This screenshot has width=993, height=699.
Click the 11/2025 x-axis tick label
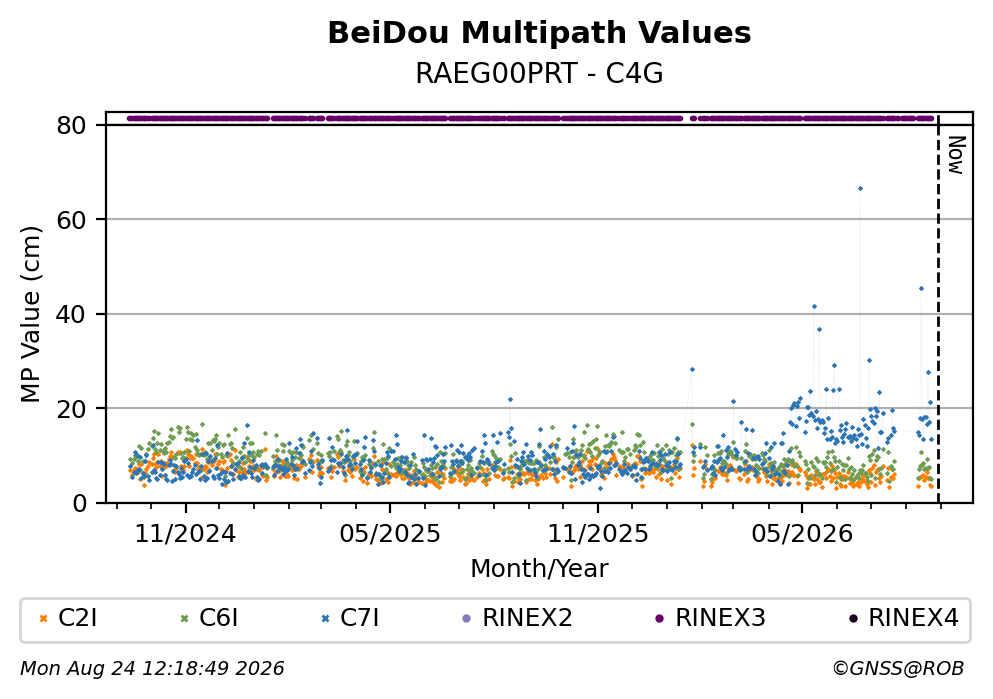598,534
